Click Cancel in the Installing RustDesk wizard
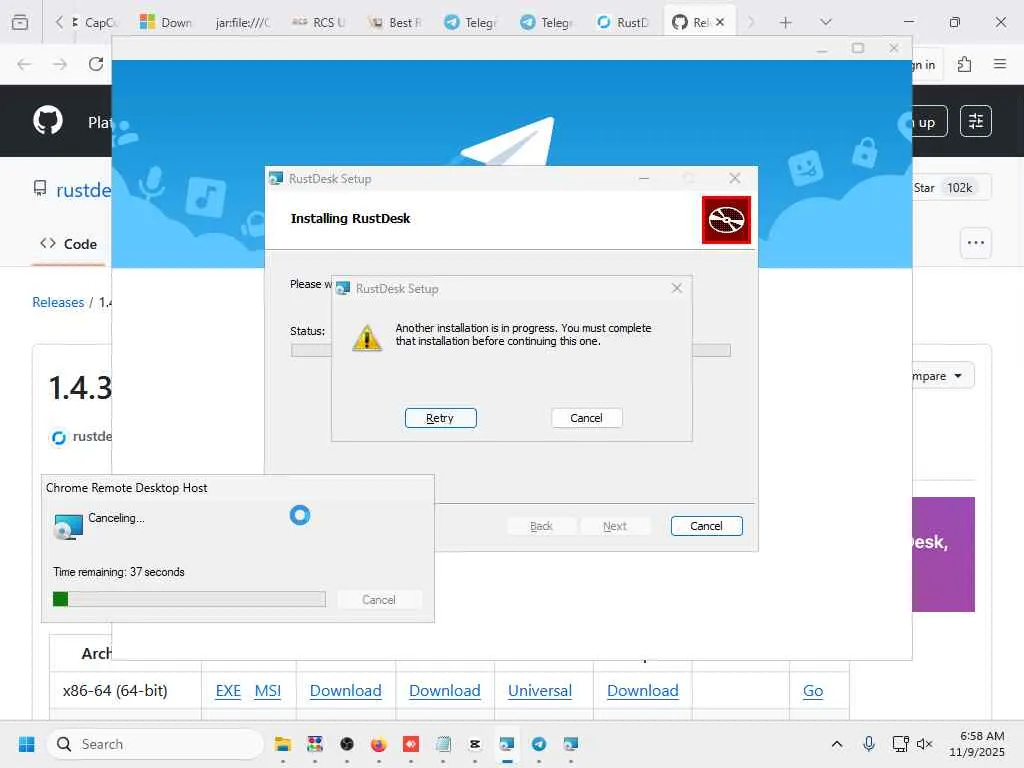 (706, 526)
